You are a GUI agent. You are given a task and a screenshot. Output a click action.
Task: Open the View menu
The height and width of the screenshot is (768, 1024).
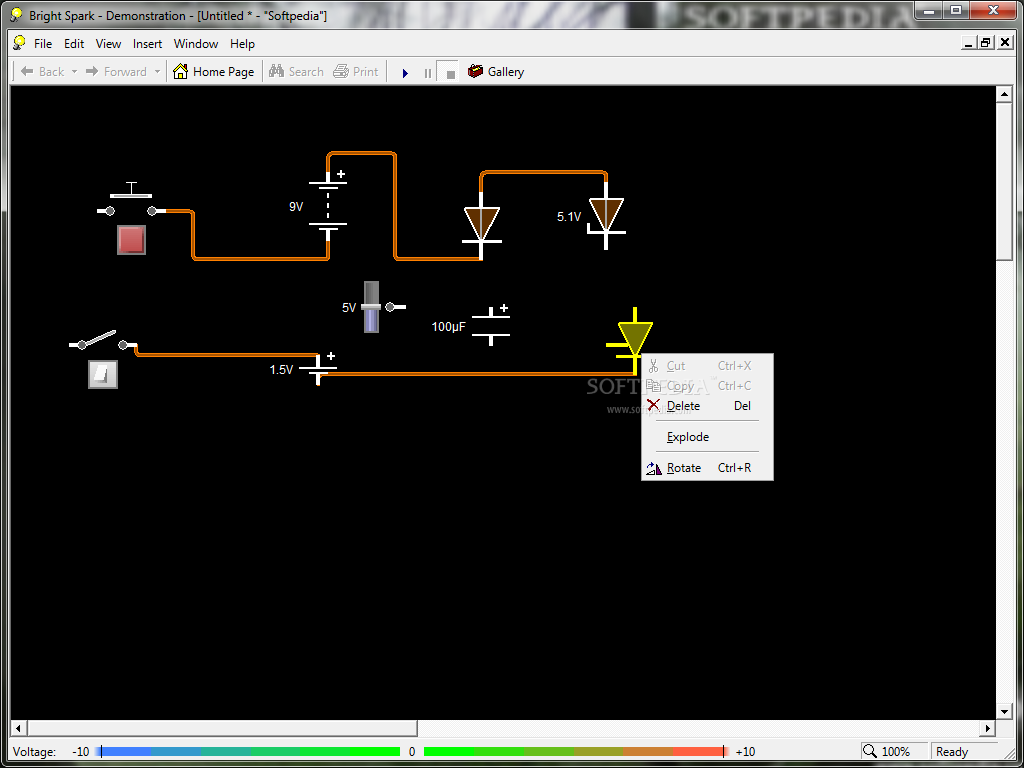coord(108,44)
